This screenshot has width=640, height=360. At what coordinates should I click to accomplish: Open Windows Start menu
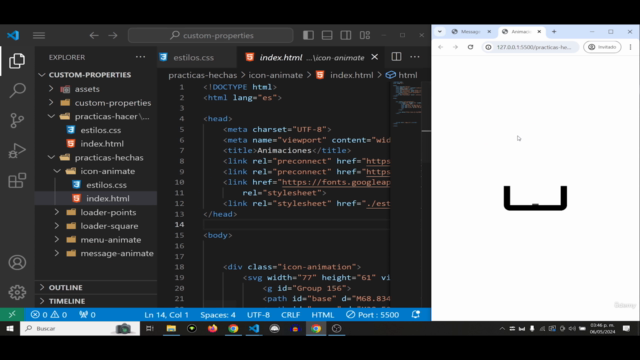[10, 328]
